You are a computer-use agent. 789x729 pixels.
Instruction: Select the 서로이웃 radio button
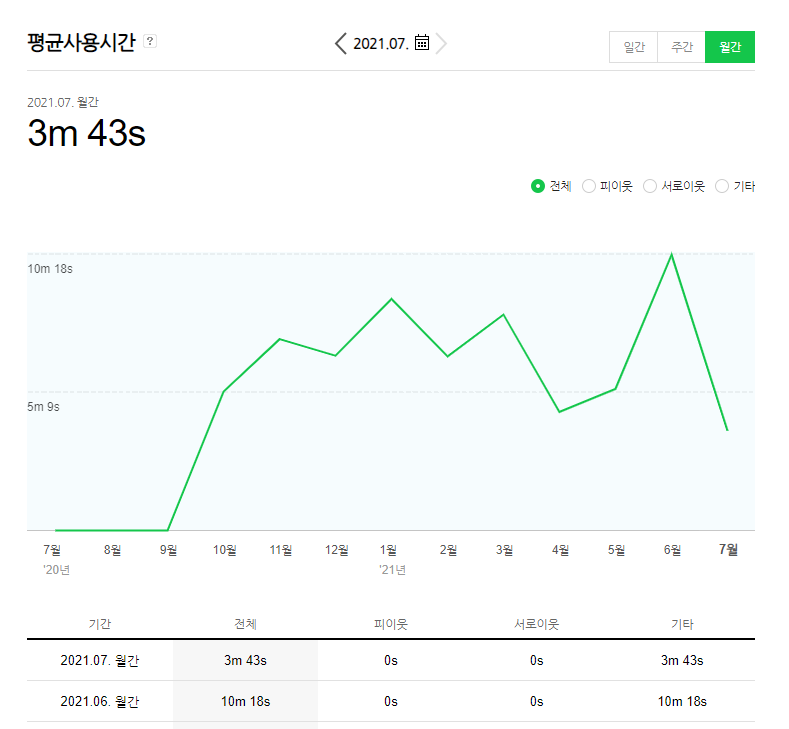650,186
